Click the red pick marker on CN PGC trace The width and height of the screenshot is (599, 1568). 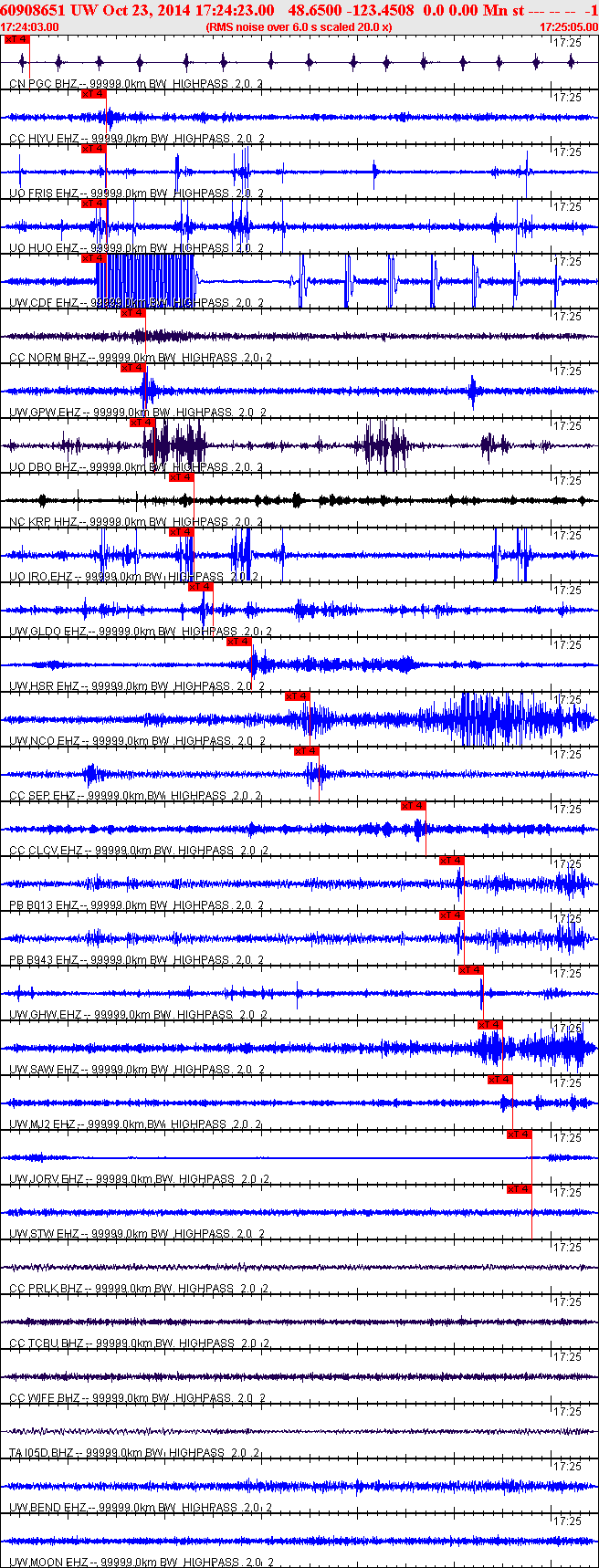[x=16, y=39]
